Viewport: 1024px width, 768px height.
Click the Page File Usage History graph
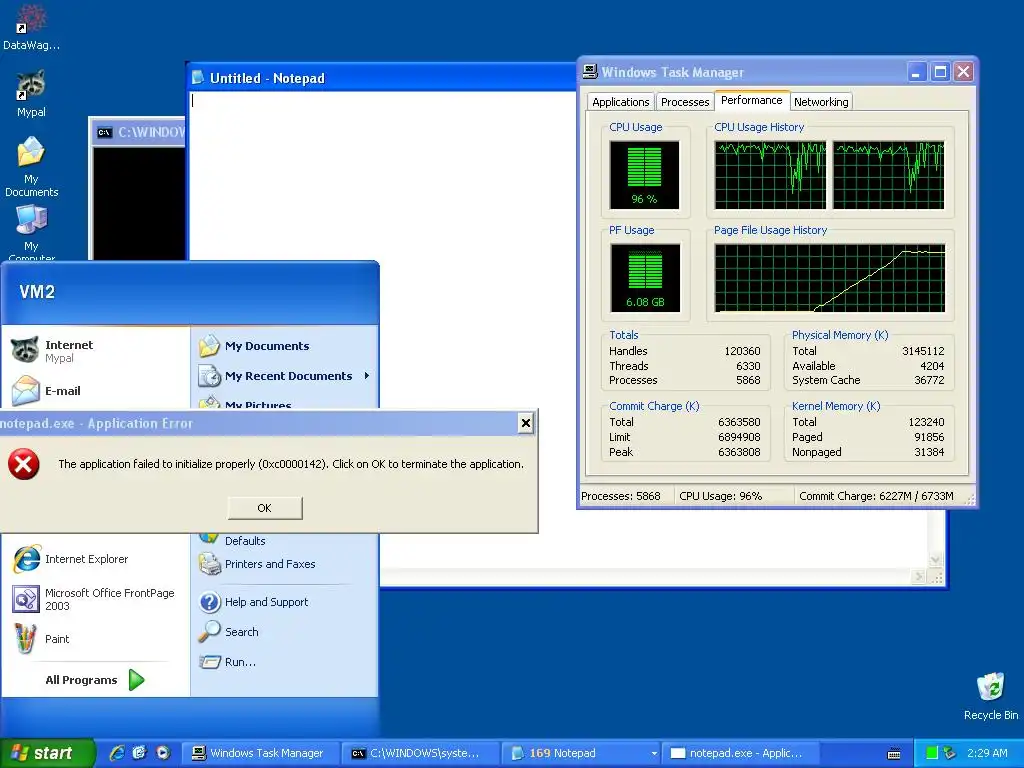tap(829, 278)
